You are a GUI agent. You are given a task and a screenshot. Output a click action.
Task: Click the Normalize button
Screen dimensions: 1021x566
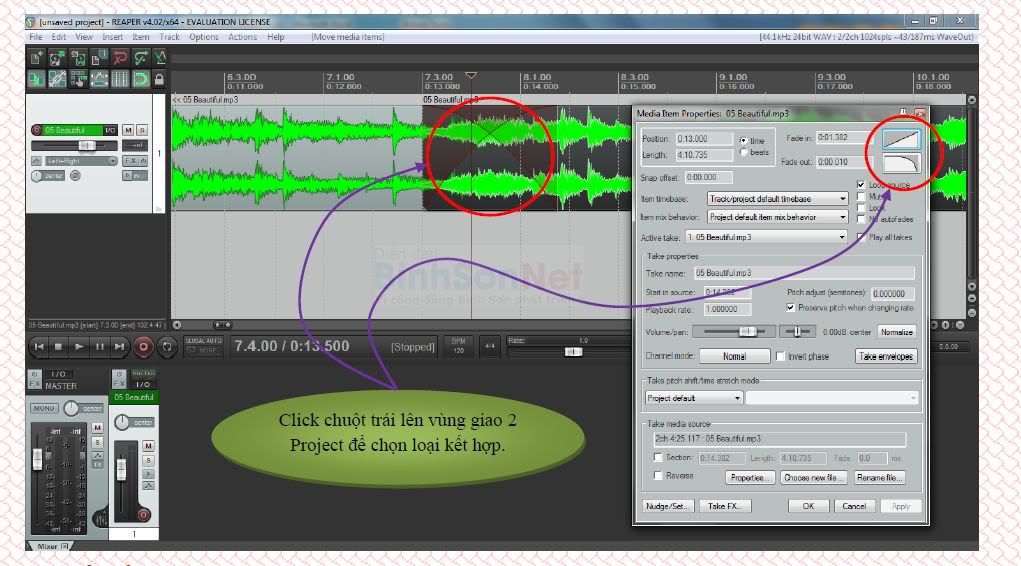pos(896,332)
